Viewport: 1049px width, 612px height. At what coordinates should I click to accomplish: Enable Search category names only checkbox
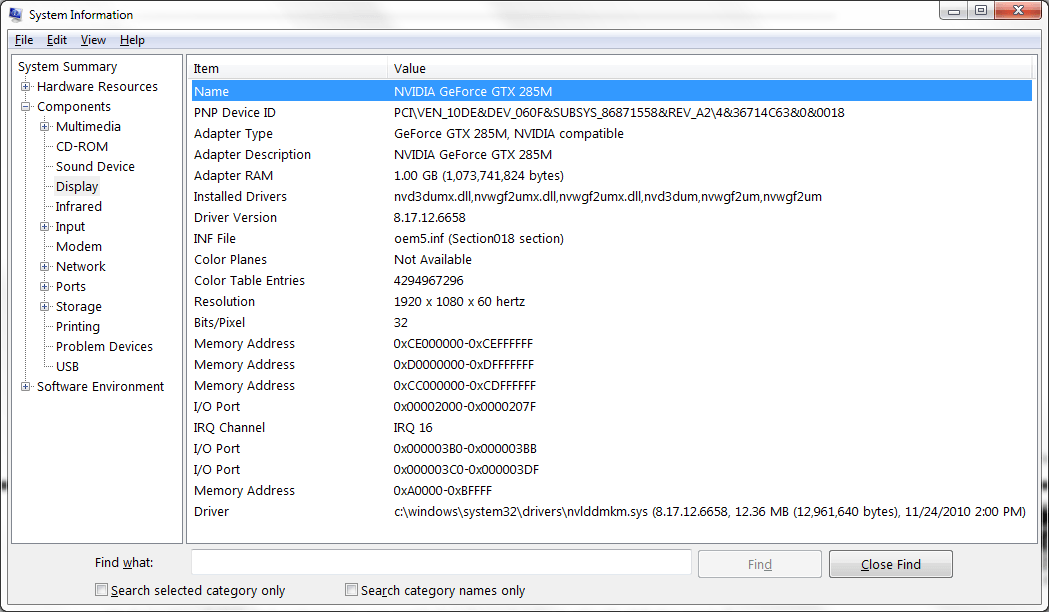click(351, 590)
